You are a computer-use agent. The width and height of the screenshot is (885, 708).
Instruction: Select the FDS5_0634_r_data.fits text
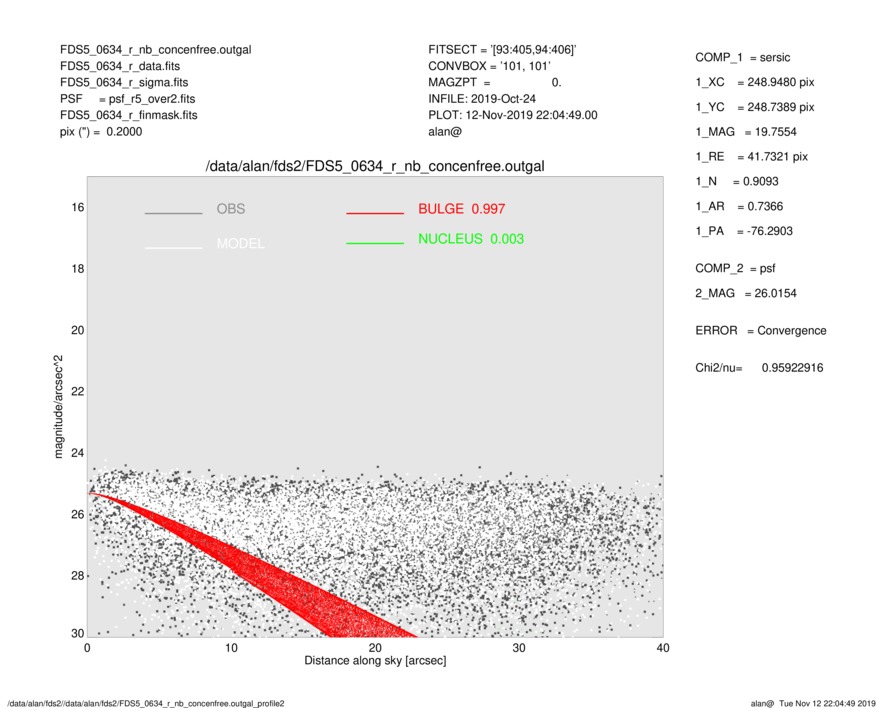[x=120, y=66]
